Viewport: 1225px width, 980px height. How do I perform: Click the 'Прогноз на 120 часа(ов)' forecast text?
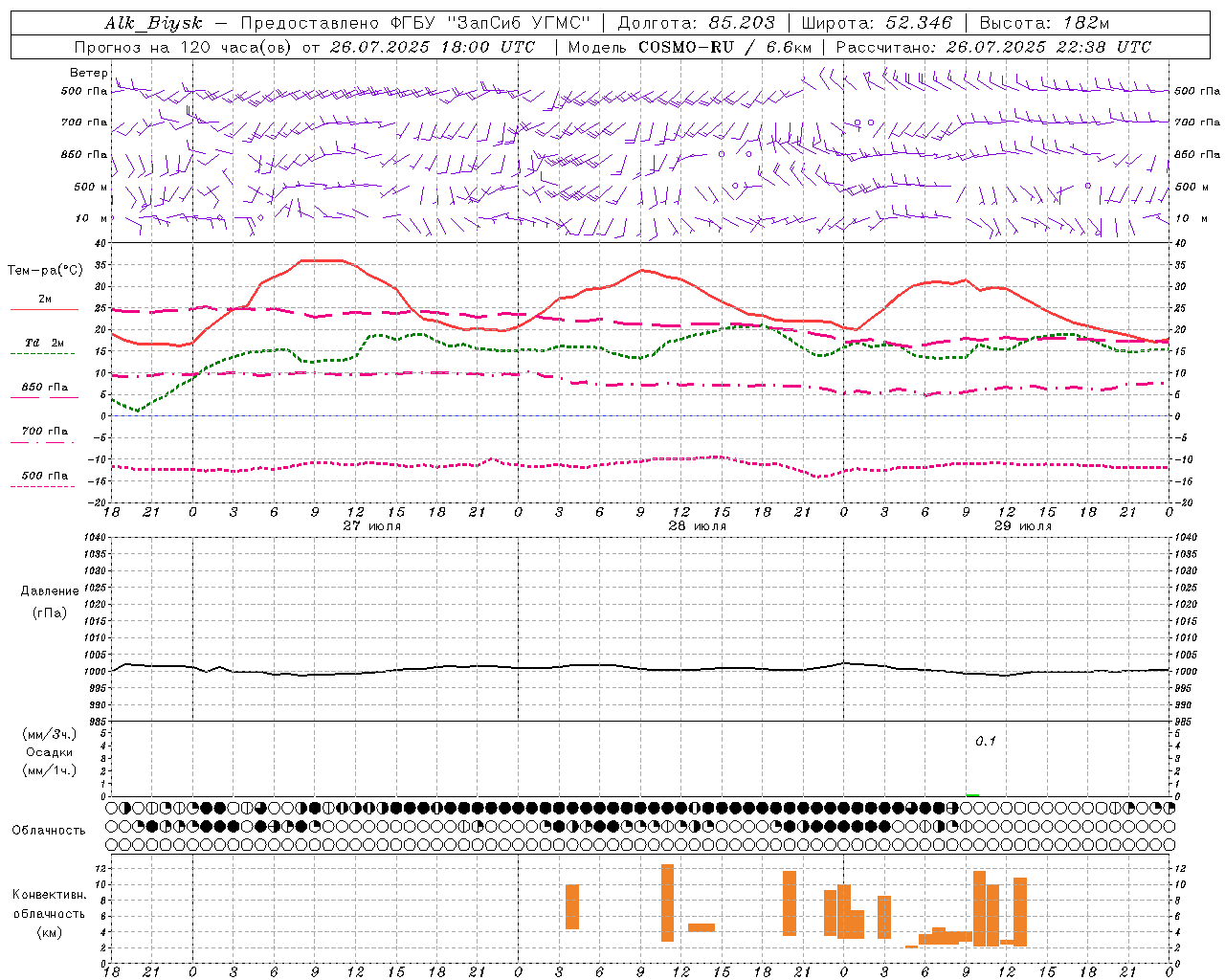[x=184, y=47]
